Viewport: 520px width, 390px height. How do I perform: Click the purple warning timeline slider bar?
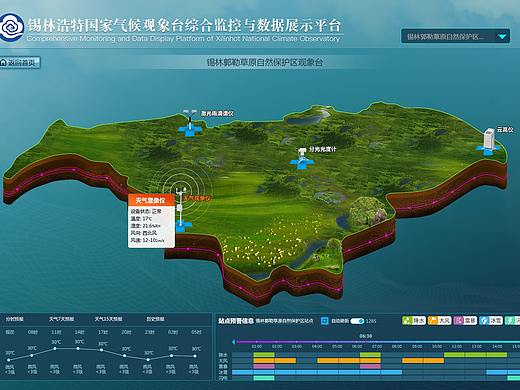pyautogui.click(x=377, y=342)
